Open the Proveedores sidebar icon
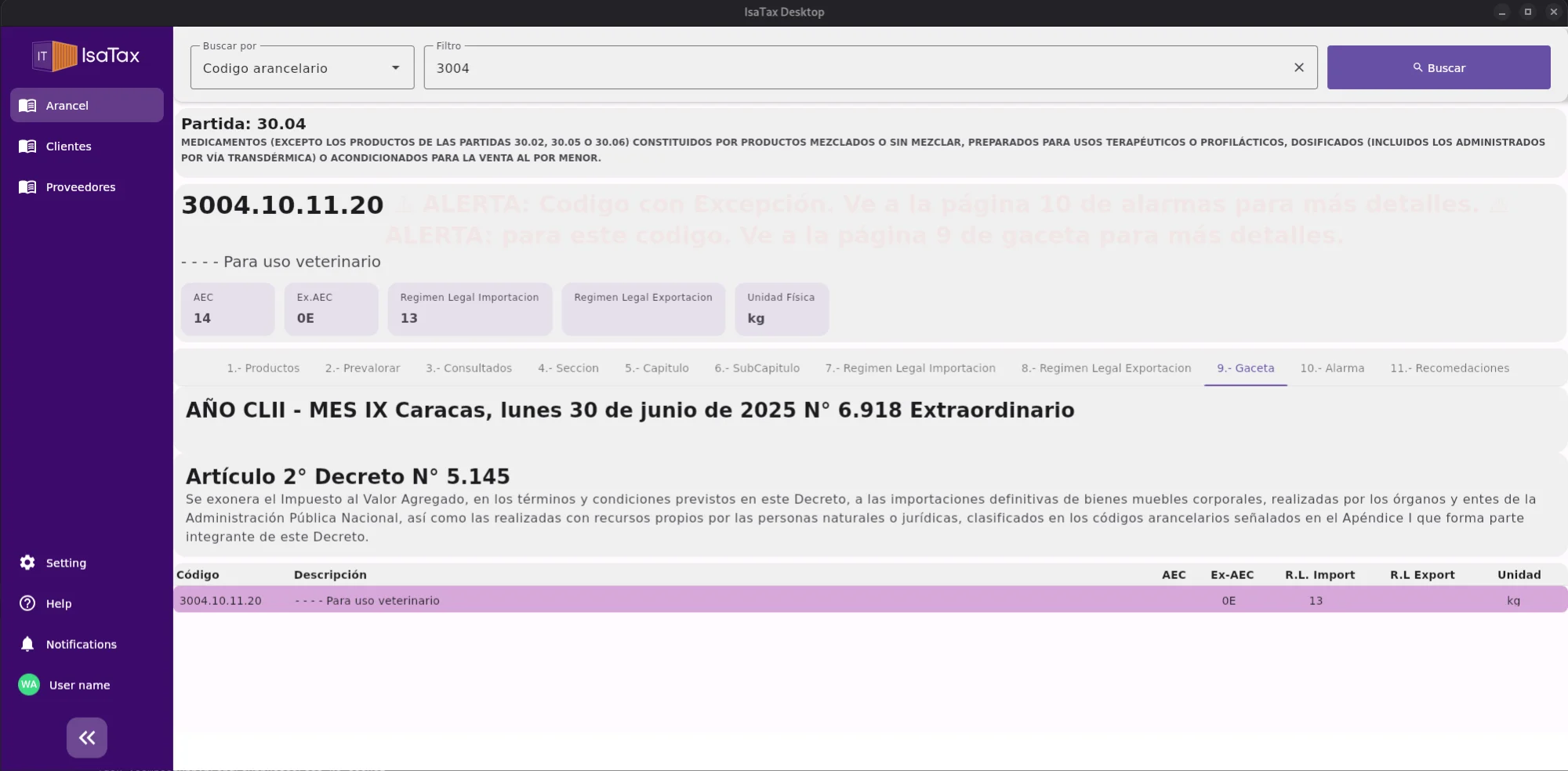 point(27,186)
